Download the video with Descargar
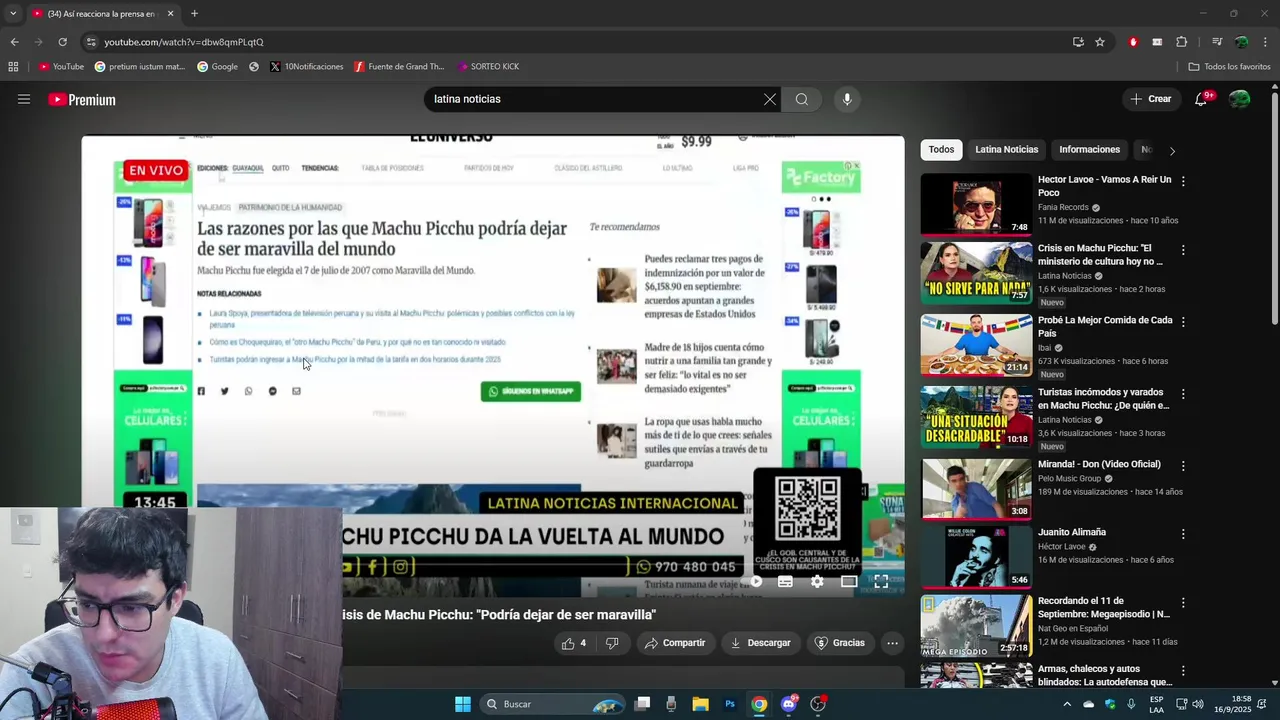This screenshot has height=720, width=1280. (761, 643)
